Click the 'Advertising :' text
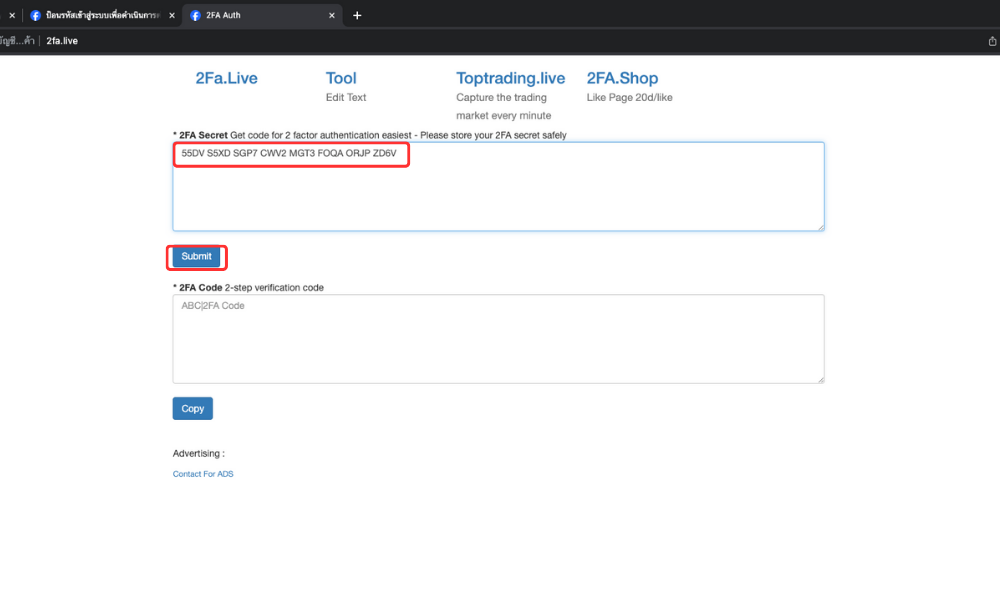This screenshot has width=1000, height=600. point(198,453)
